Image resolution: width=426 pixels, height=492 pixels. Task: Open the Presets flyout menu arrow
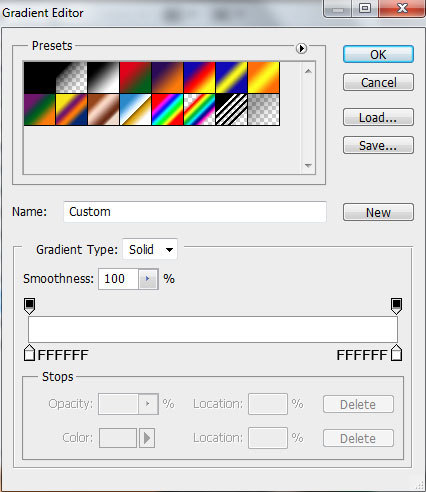click(301, 48)
